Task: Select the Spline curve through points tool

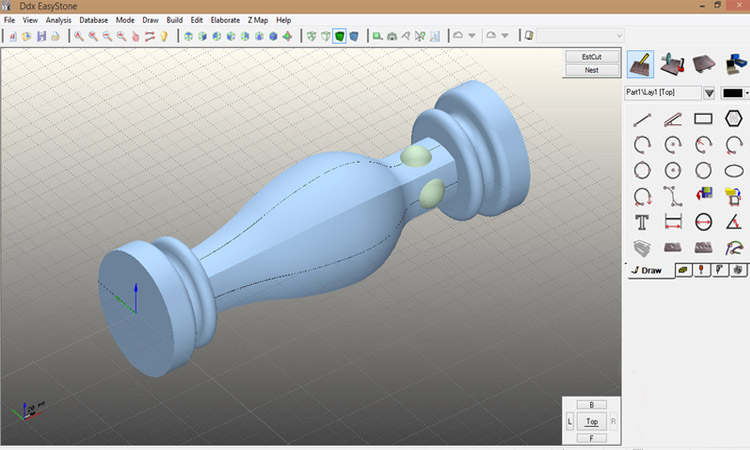Action: coord(673,196)
